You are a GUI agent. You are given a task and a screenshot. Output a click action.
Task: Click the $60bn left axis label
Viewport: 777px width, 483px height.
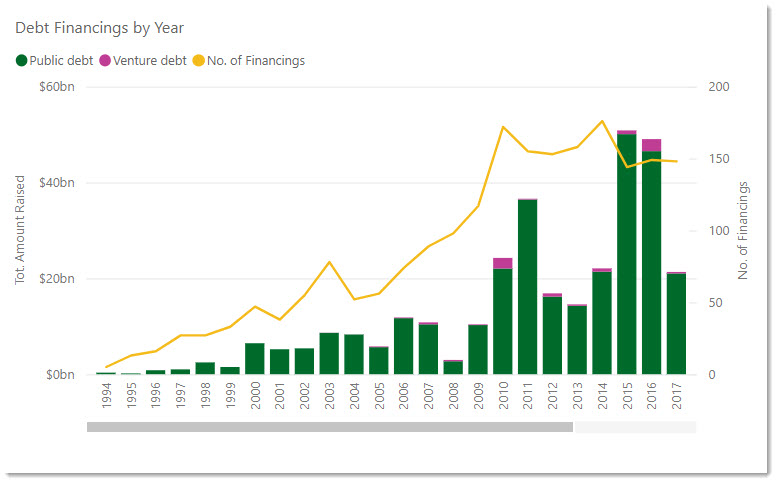tap(57, 87)
